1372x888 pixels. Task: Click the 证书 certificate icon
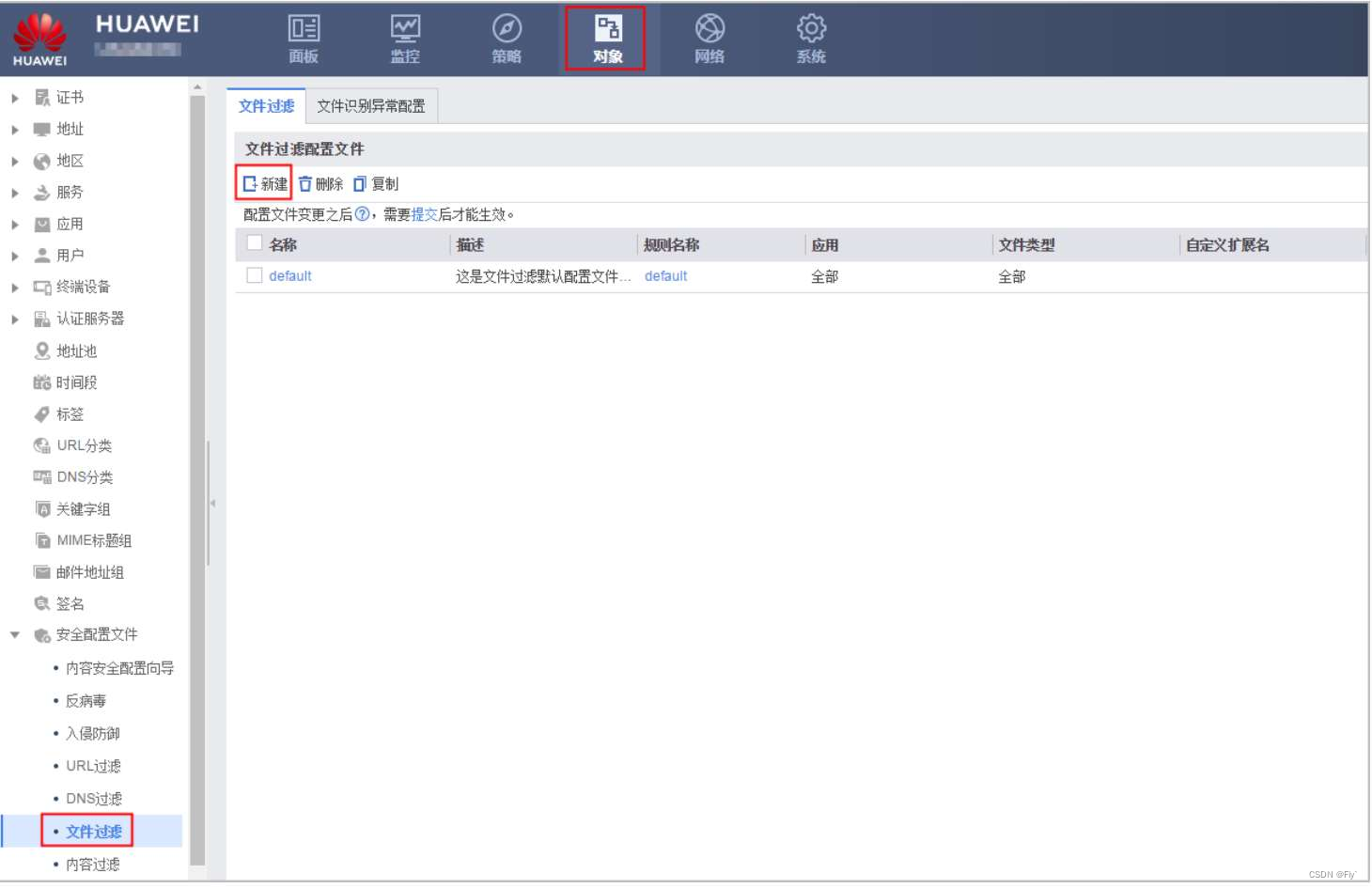click(x=42, y=98)
